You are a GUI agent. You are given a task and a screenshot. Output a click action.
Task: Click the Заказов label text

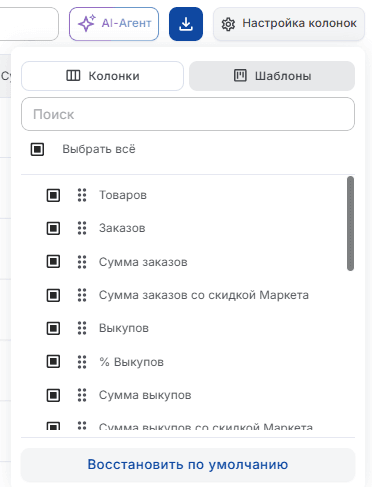122,228
